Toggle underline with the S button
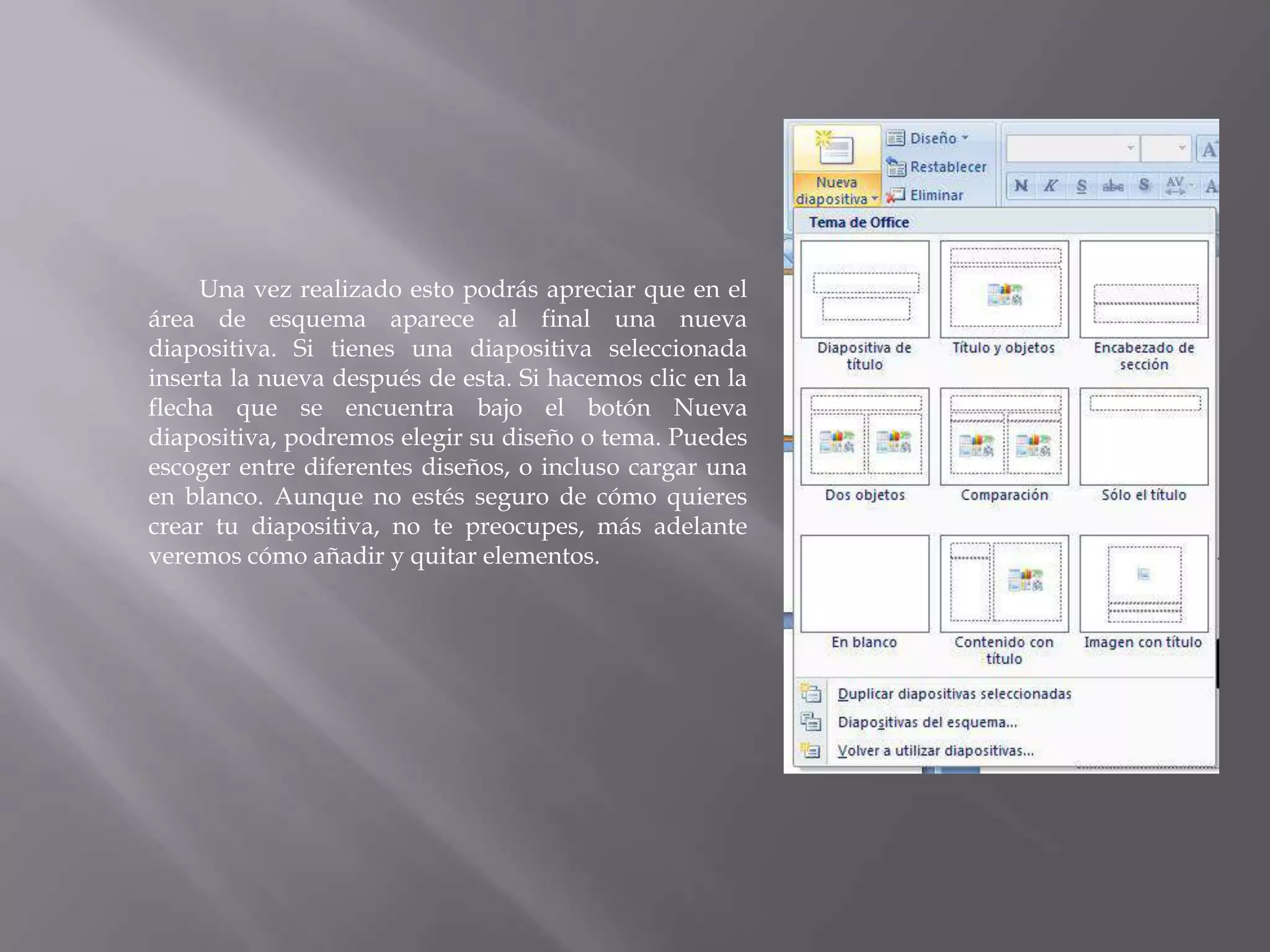The image size is (1270, 952). click(x=1081, y=185)
